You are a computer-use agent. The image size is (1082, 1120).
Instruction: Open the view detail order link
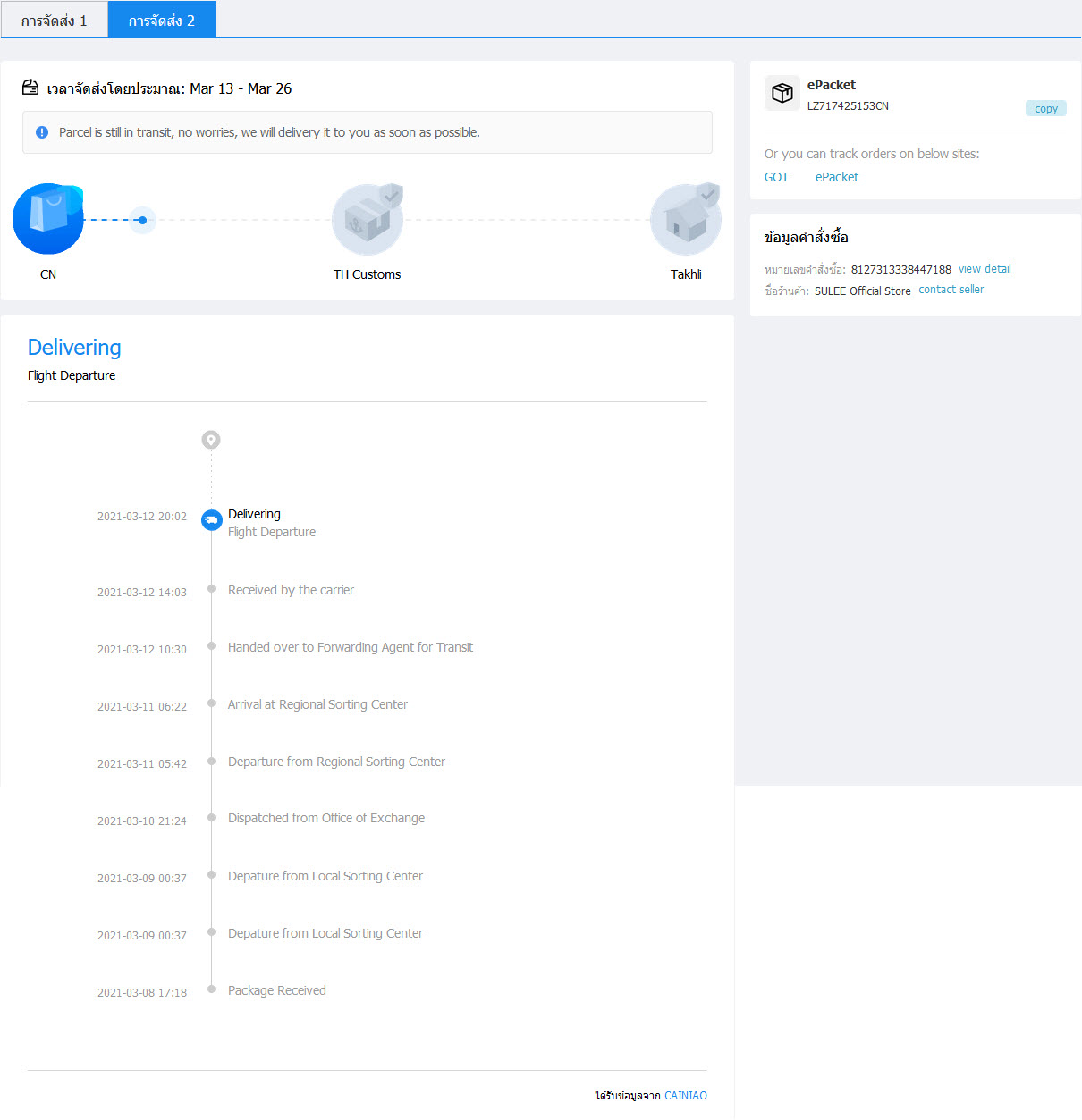[x=985, y=269]
